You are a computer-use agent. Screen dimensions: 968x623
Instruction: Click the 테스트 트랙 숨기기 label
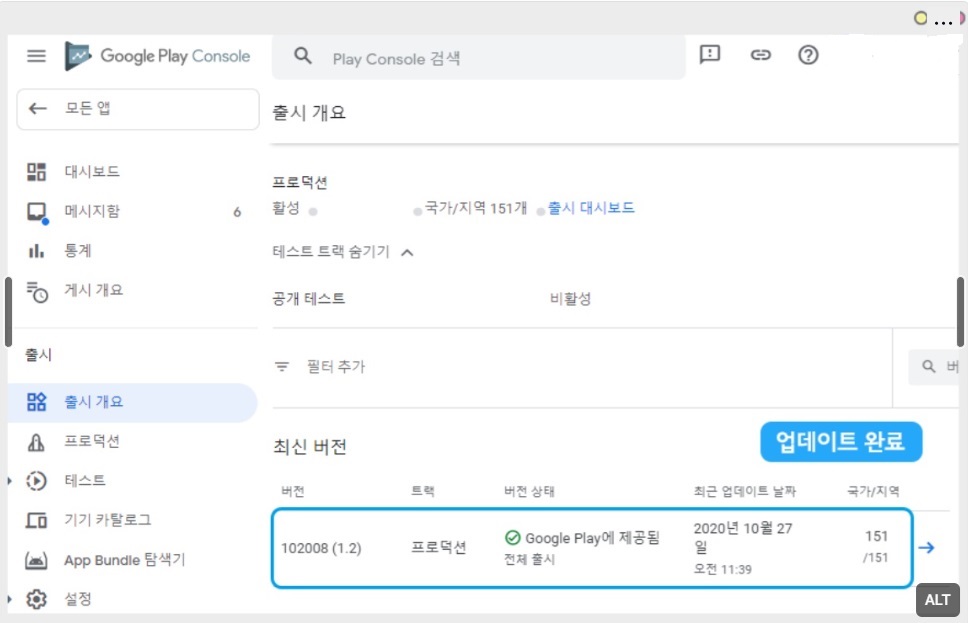point(331,252)
